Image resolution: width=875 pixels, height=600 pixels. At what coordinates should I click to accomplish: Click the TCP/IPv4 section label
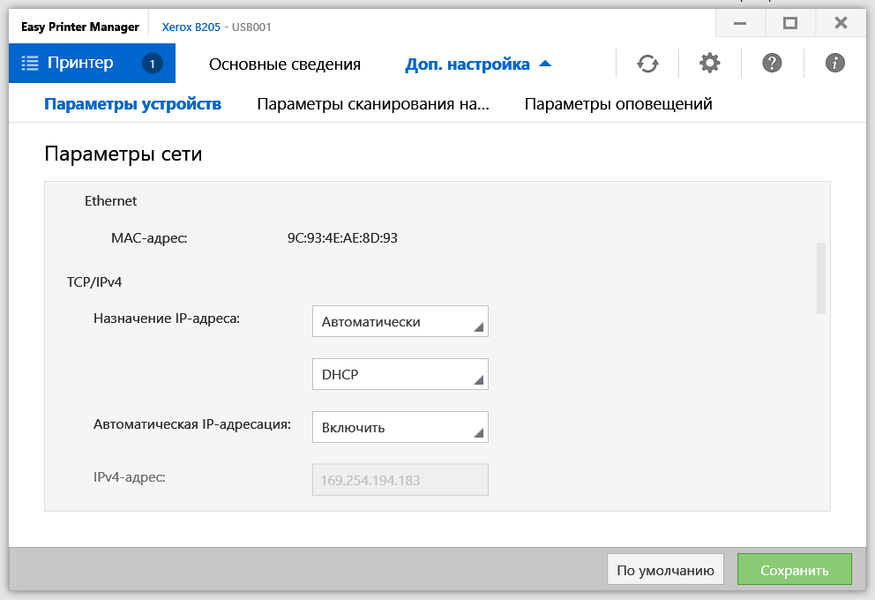point(94,282)
